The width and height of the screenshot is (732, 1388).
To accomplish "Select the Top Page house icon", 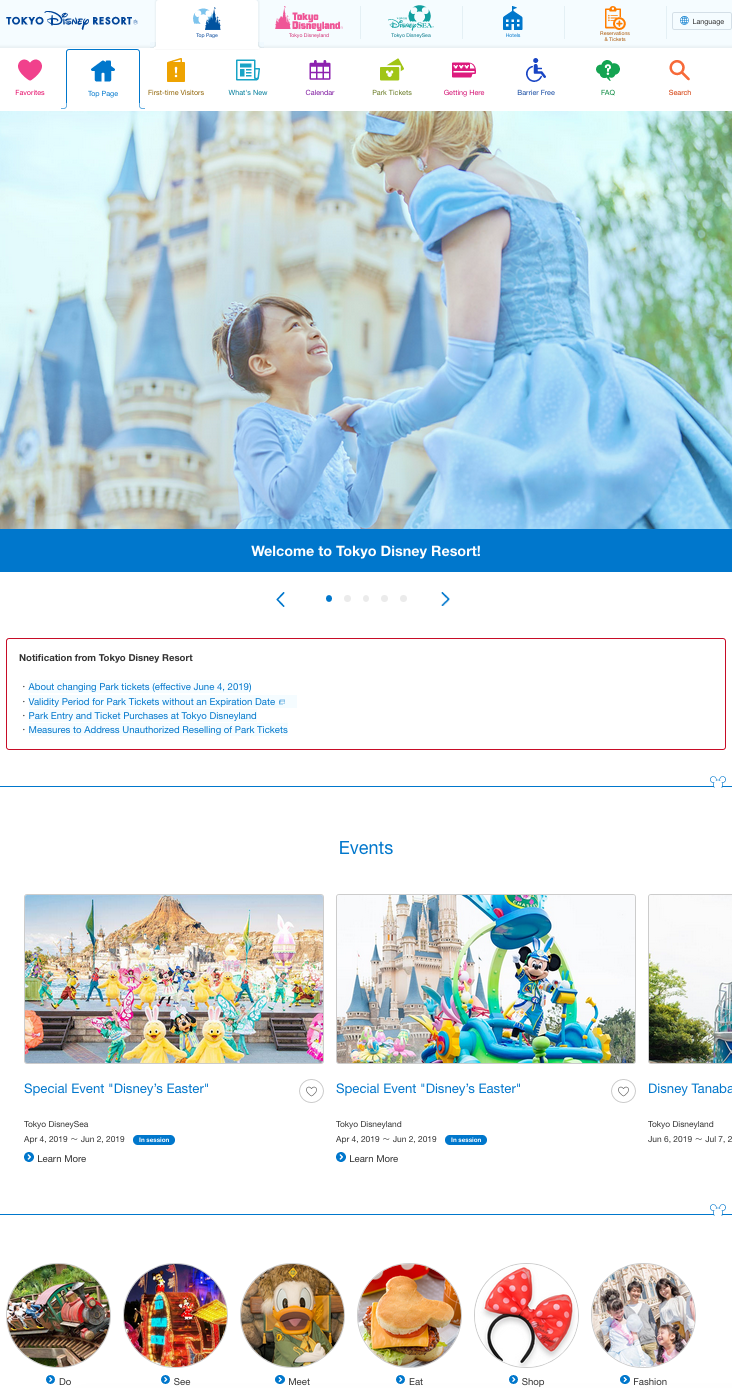I will (x=103, y=71).
